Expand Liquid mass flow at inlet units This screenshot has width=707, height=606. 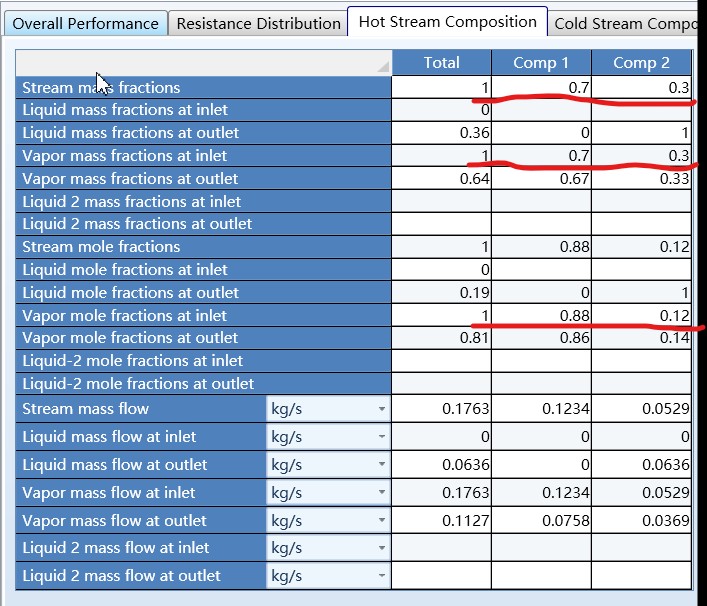click(381, 437)
